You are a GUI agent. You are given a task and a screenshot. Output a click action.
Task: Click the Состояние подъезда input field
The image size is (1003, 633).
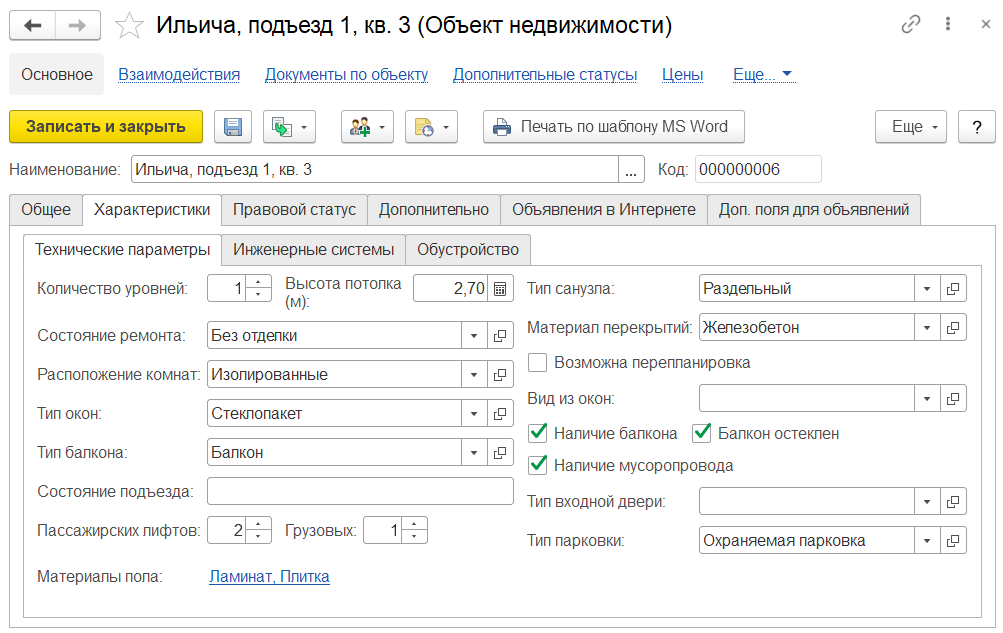click(360, 491)
